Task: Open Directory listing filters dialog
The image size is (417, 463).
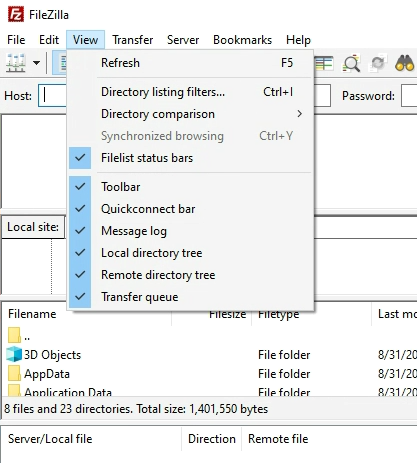Action: pyautogui.click(x=190, y=92)
